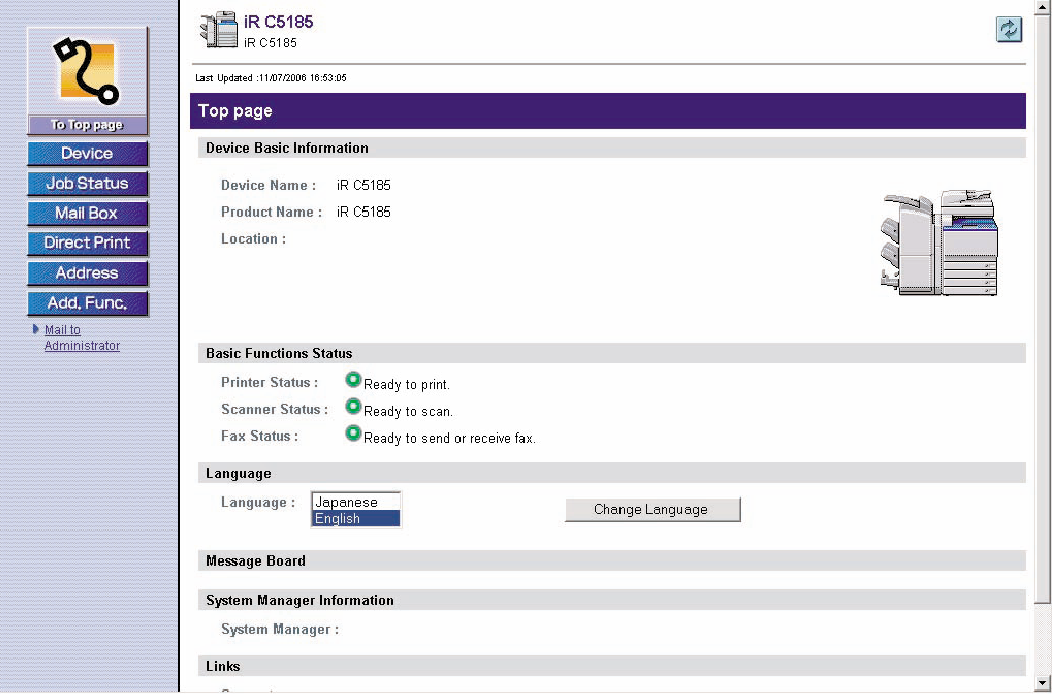The width and height of the screenshot is (1052, 694).
Task: Click the Change Language button
Action: 653,509
